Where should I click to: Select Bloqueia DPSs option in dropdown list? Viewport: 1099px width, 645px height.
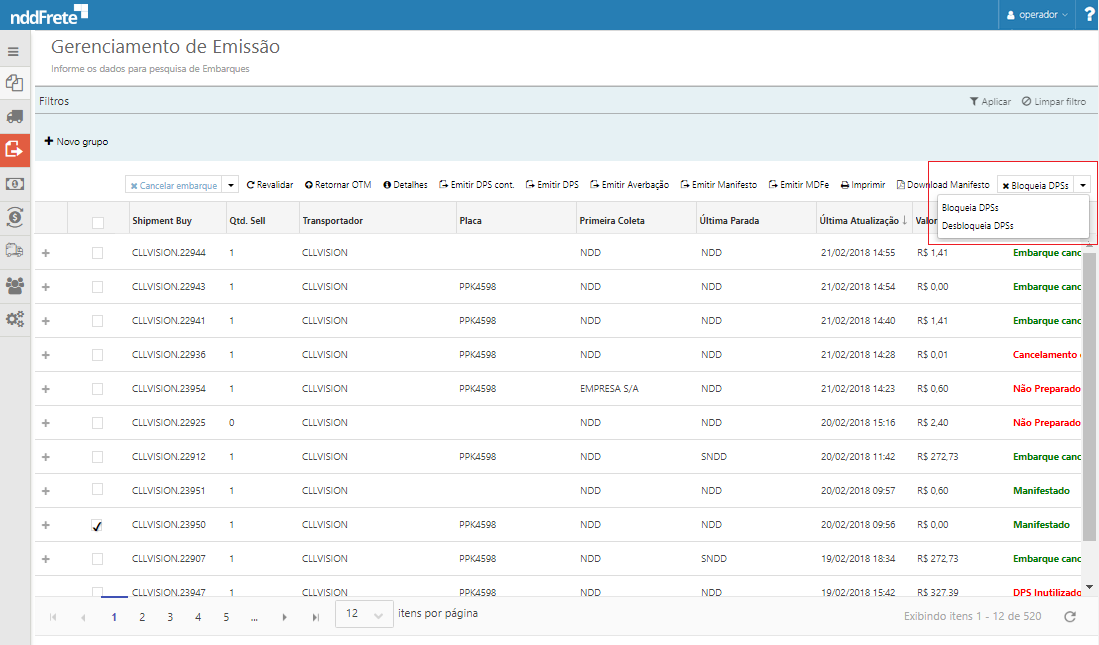970,207
